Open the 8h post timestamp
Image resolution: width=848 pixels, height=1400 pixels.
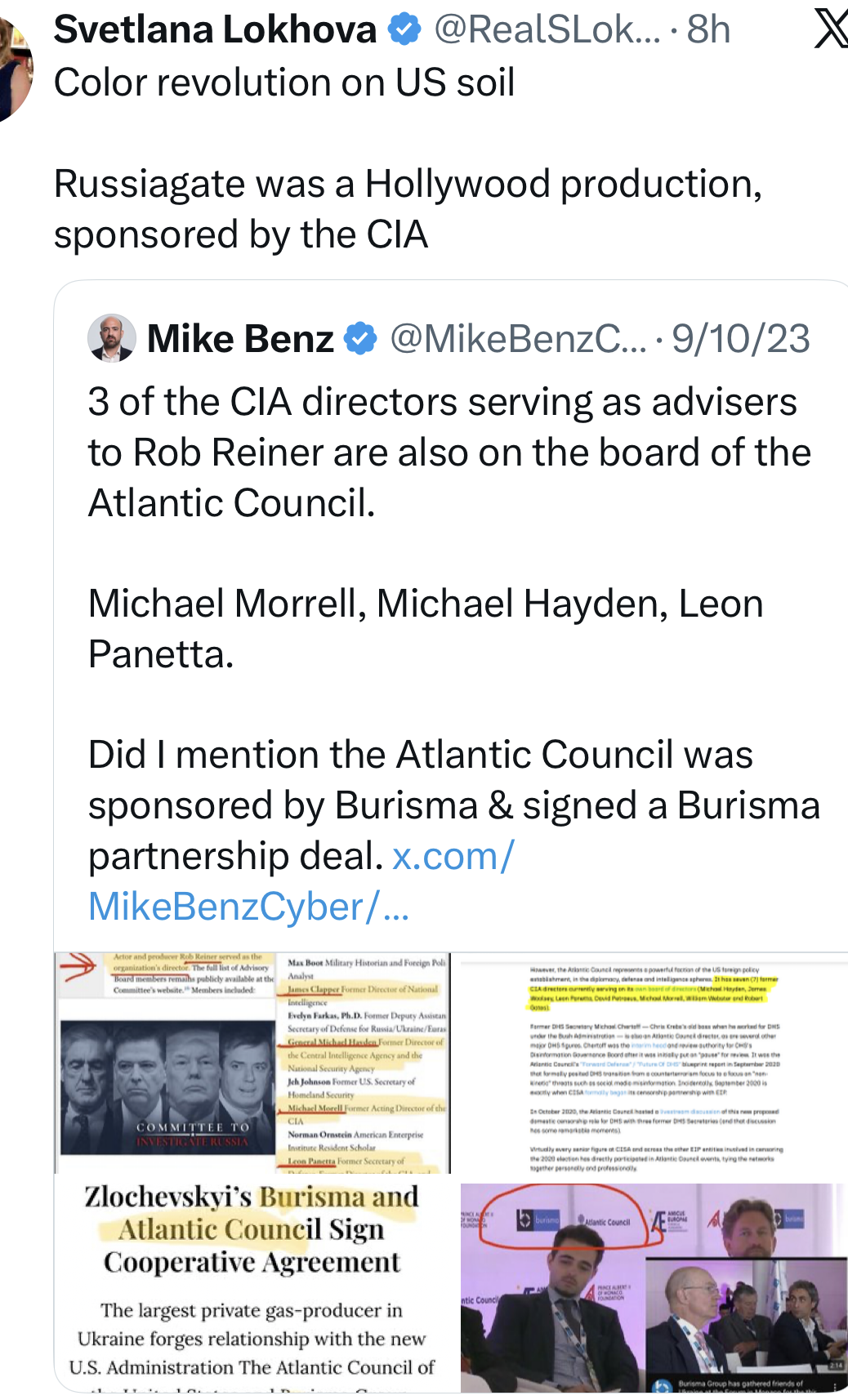pos(708,29)
